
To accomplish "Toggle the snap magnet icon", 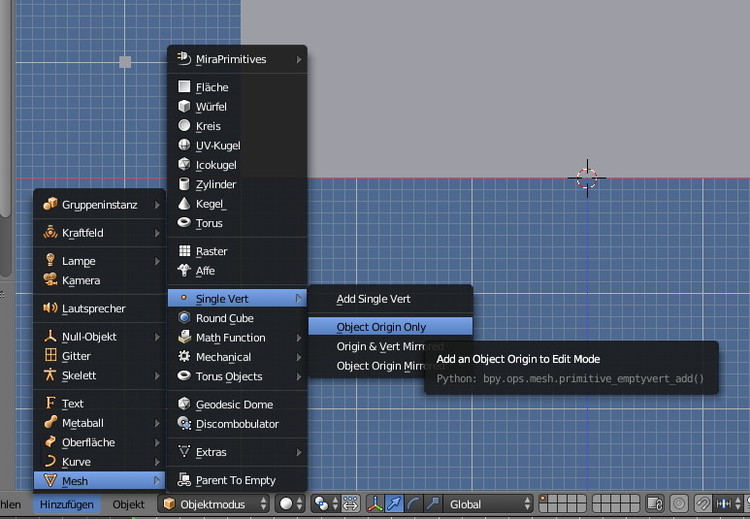I will (702, 504).
